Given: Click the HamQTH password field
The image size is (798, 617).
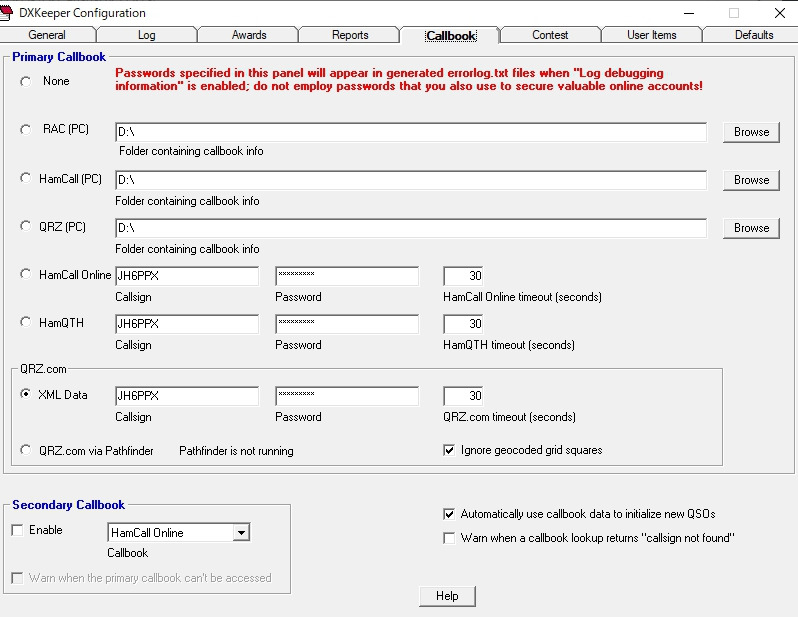Looking at the screenshot, I should click(x=347, y=324).
